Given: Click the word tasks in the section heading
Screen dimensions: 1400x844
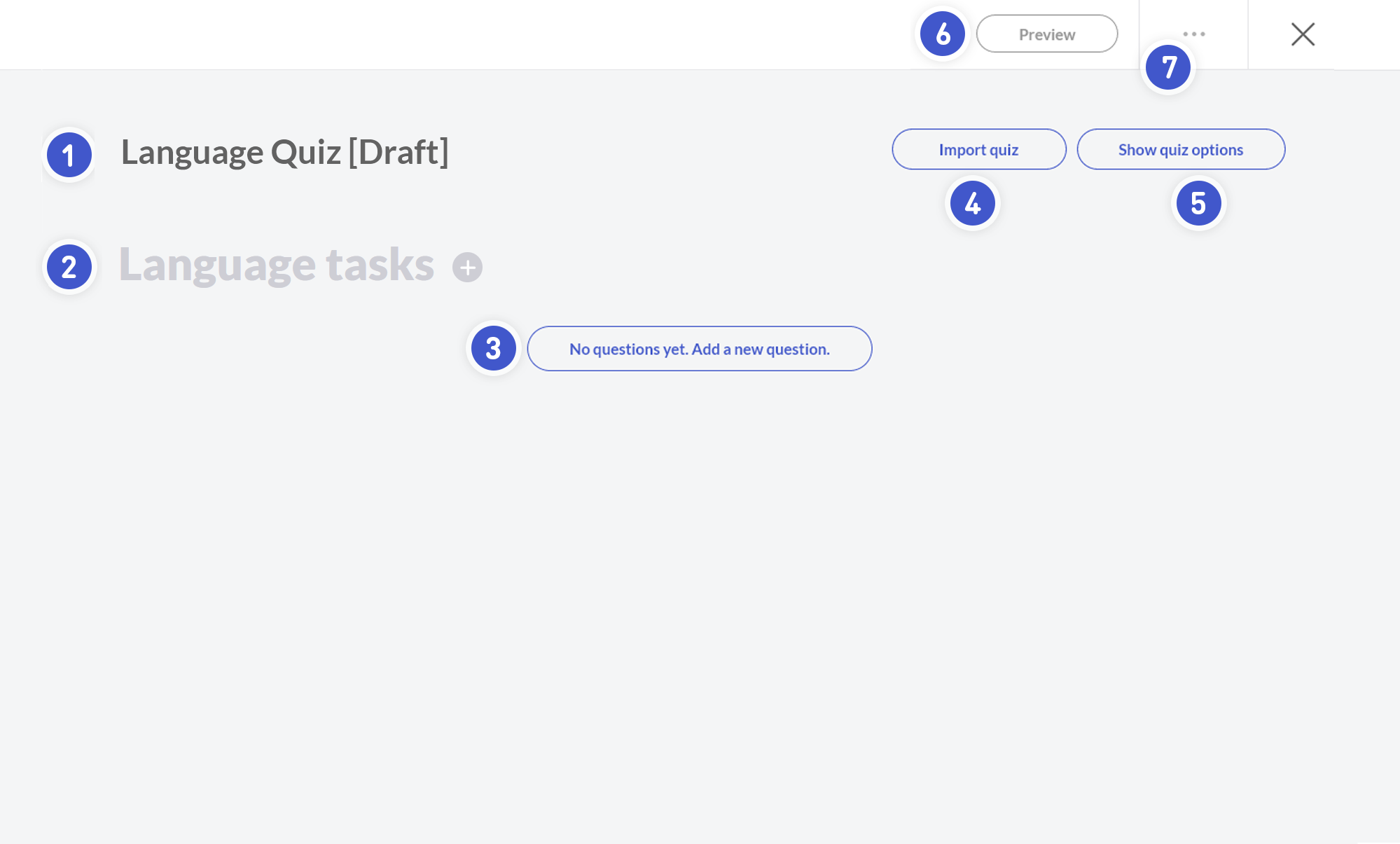Looking at the screenshot, I should (x=380, y=265).
